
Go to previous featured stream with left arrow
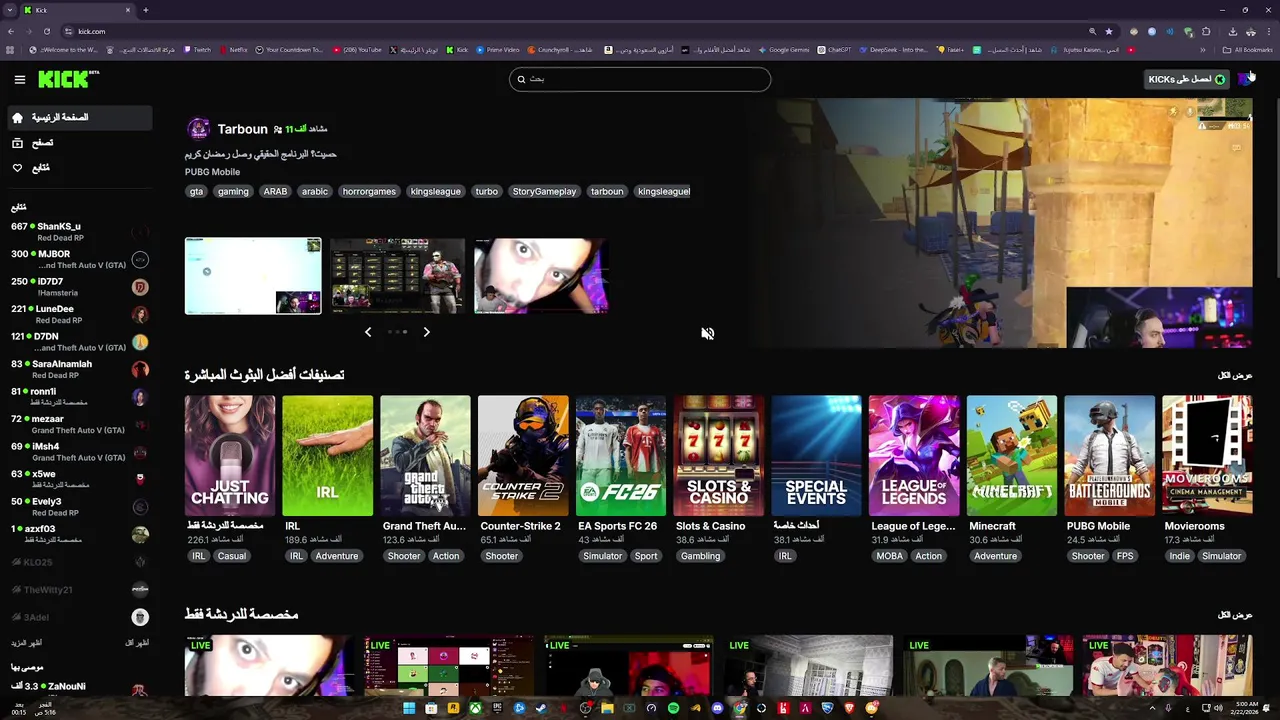(368, 332)
